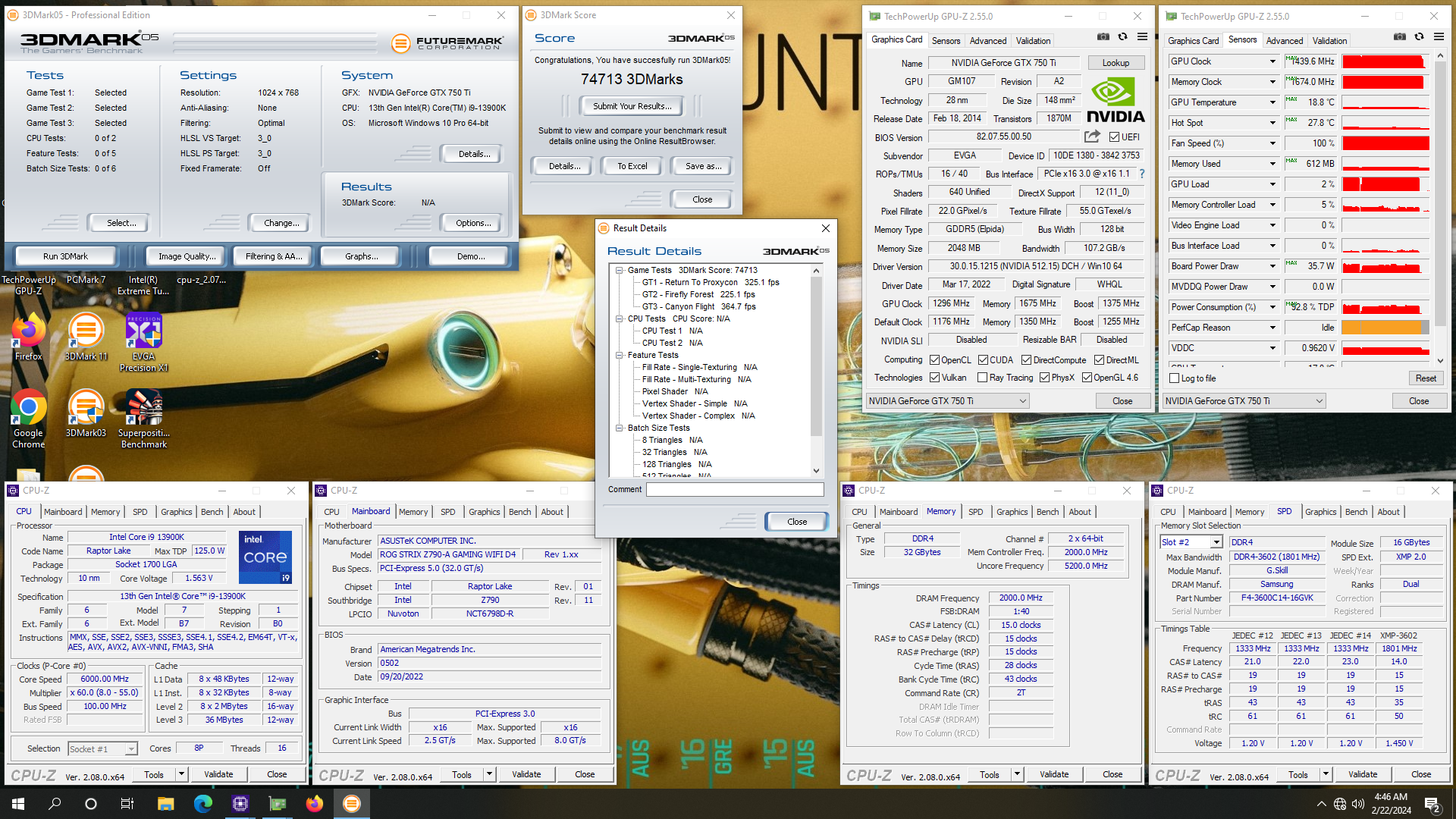Viewport: 1456px width, 819px height.
Task: Click the Lookup button in GPU-Z
Action: pos(1116,63)
